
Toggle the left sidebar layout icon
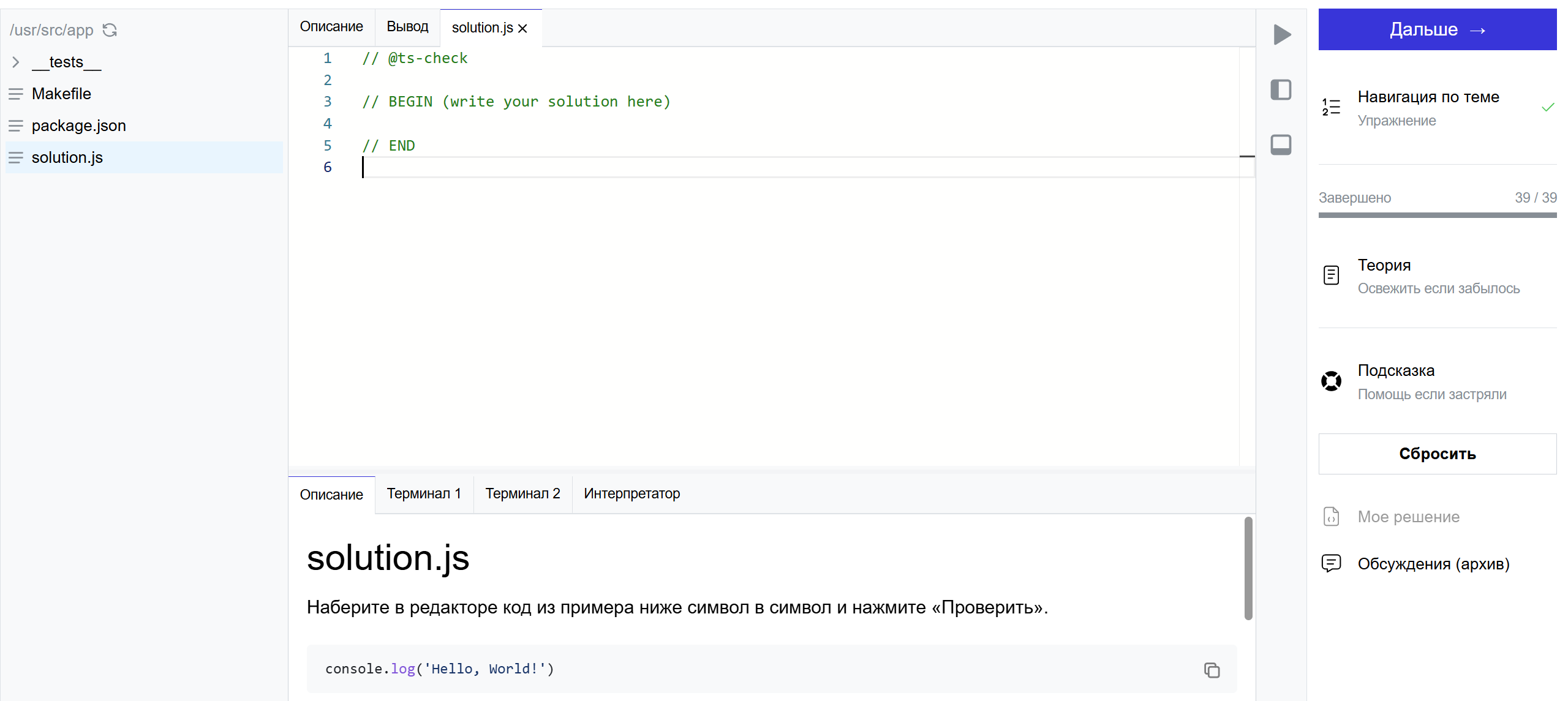point(1281,90)
